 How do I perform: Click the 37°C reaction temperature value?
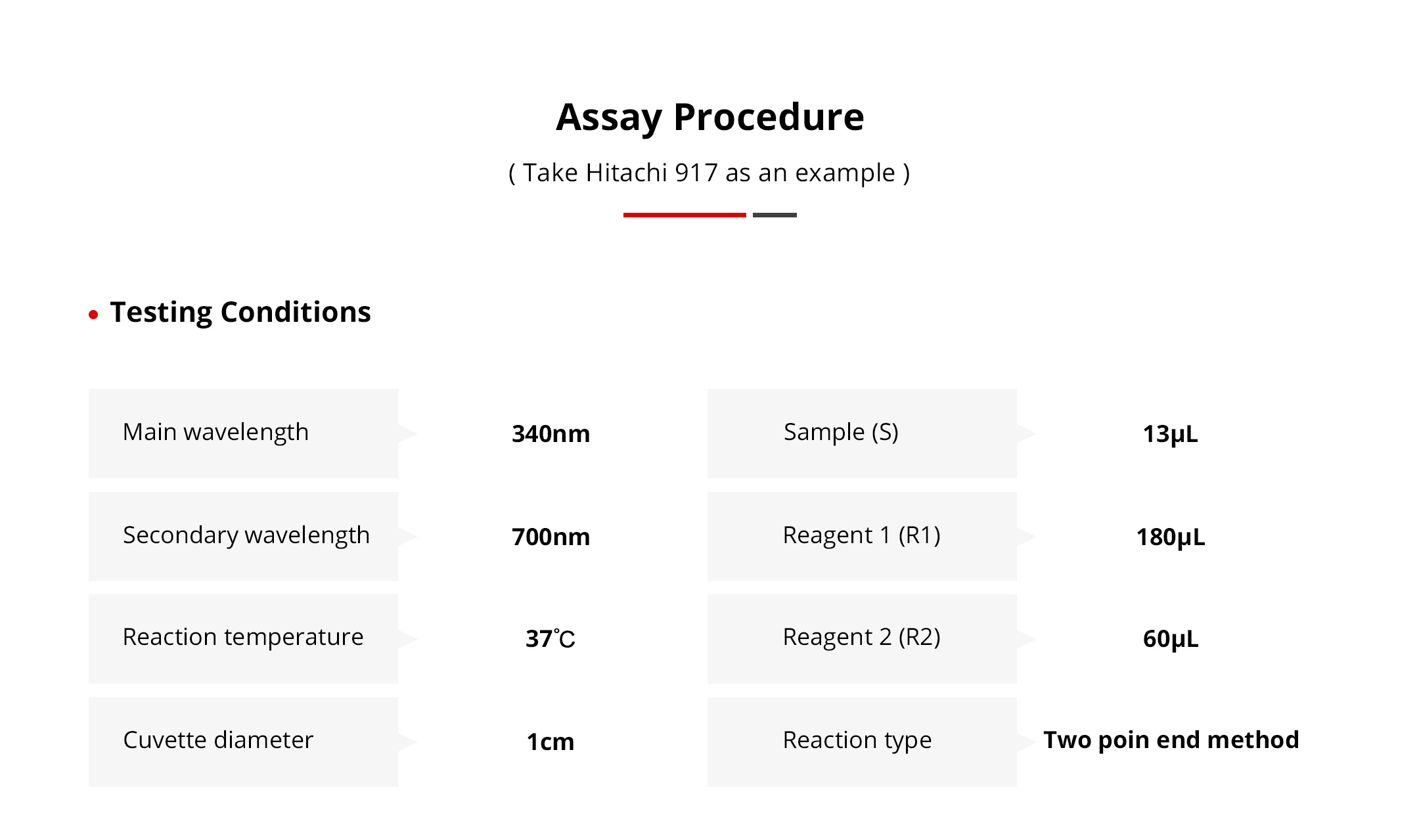pos(551,639)
